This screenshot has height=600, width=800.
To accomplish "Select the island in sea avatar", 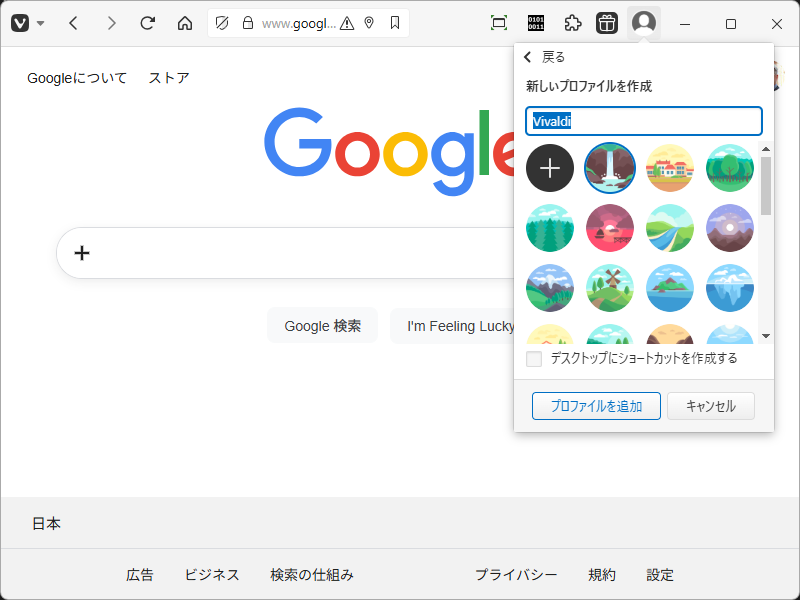I will (x=670, y=288).
